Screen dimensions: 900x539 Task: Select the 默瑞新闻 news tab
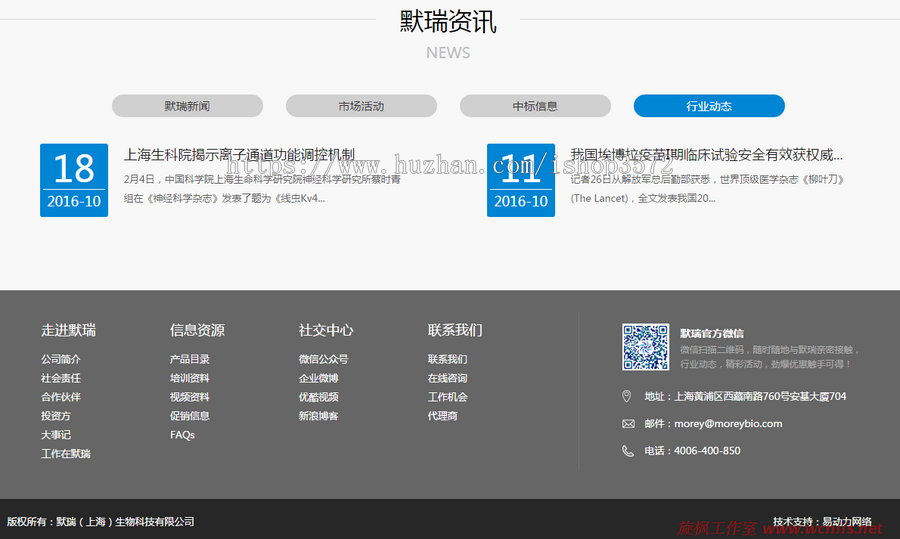pos(187,106)
